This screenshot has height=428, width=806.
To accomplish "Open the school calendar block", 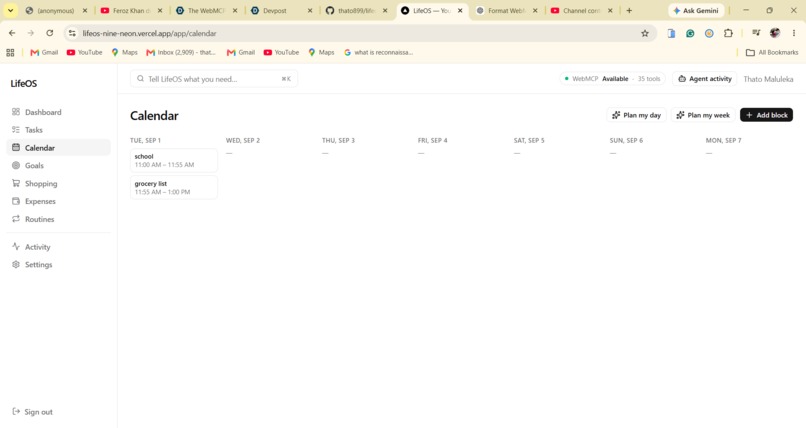I will tap(174, 160).
